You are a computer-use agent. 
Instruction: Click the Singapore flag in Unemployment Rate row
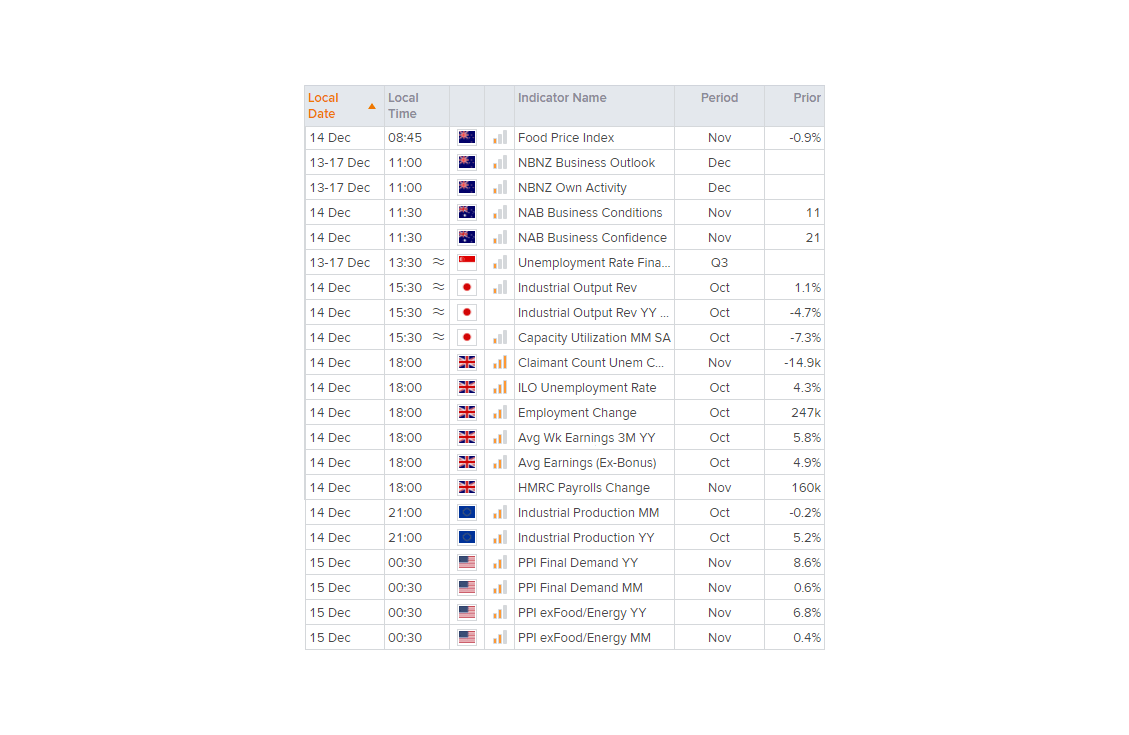(x=466, y=263)
